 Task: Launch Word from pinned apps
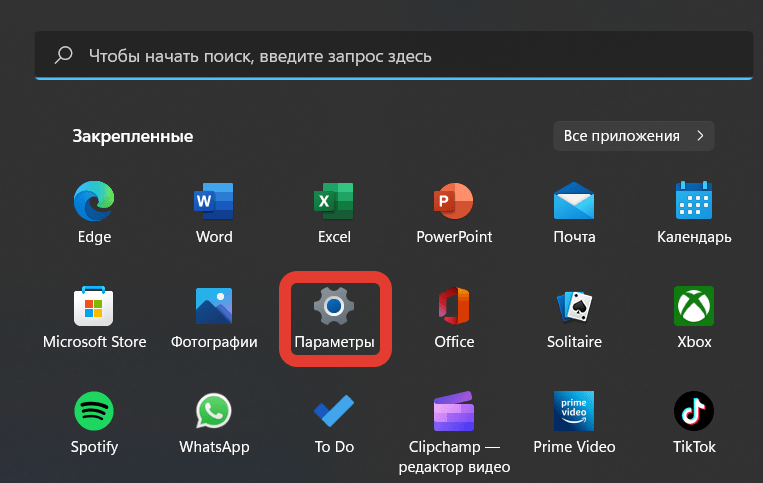214,201
